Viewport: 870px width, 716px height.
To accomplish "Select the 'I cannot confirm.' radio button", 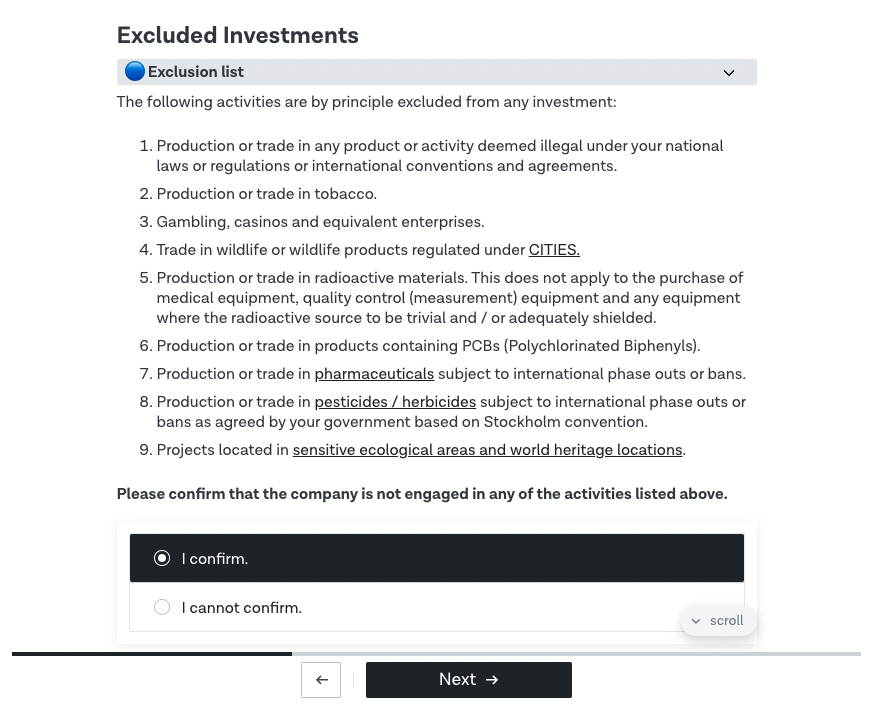I will pos(162,607).
